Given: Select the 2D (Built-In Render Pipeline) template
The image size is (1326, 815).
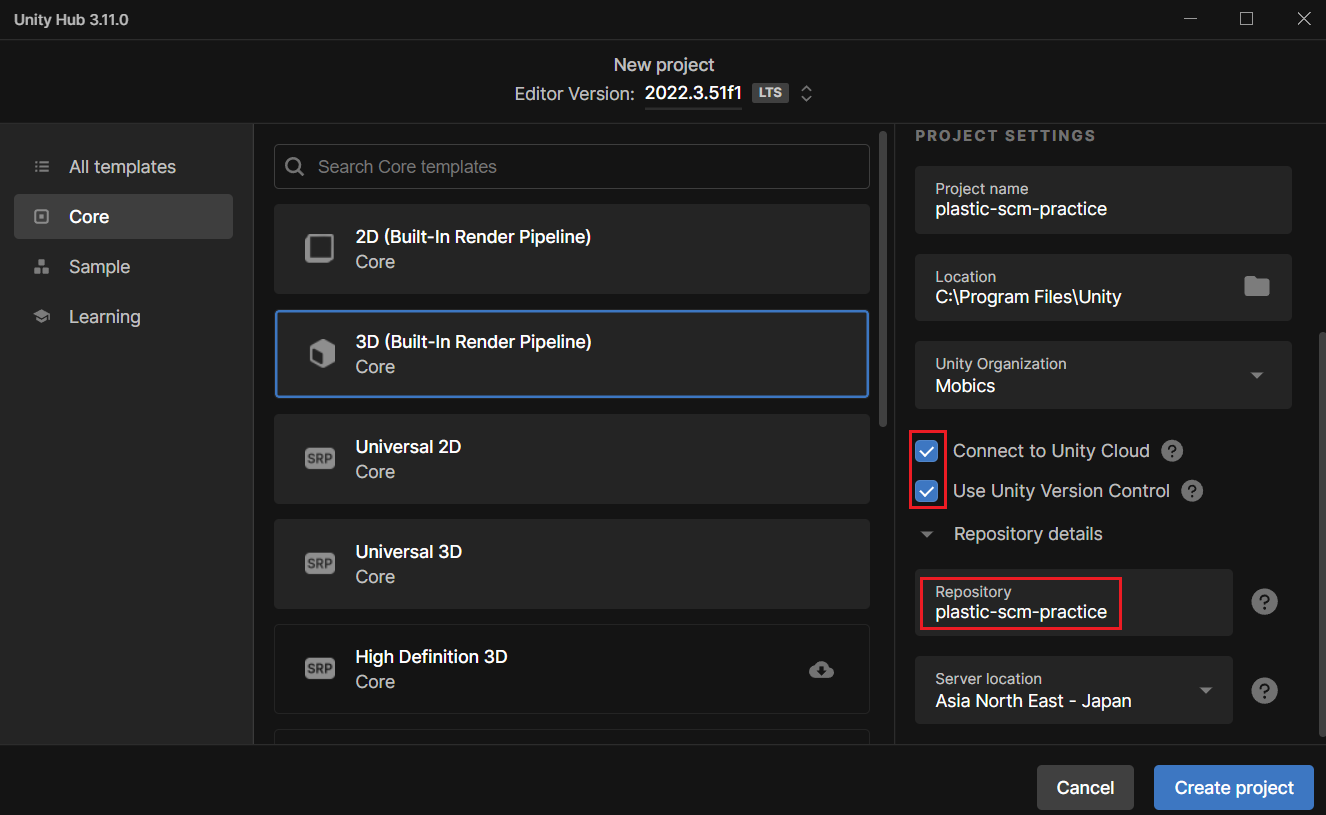Looking at the screenshot, I should [x=572, y=249].
